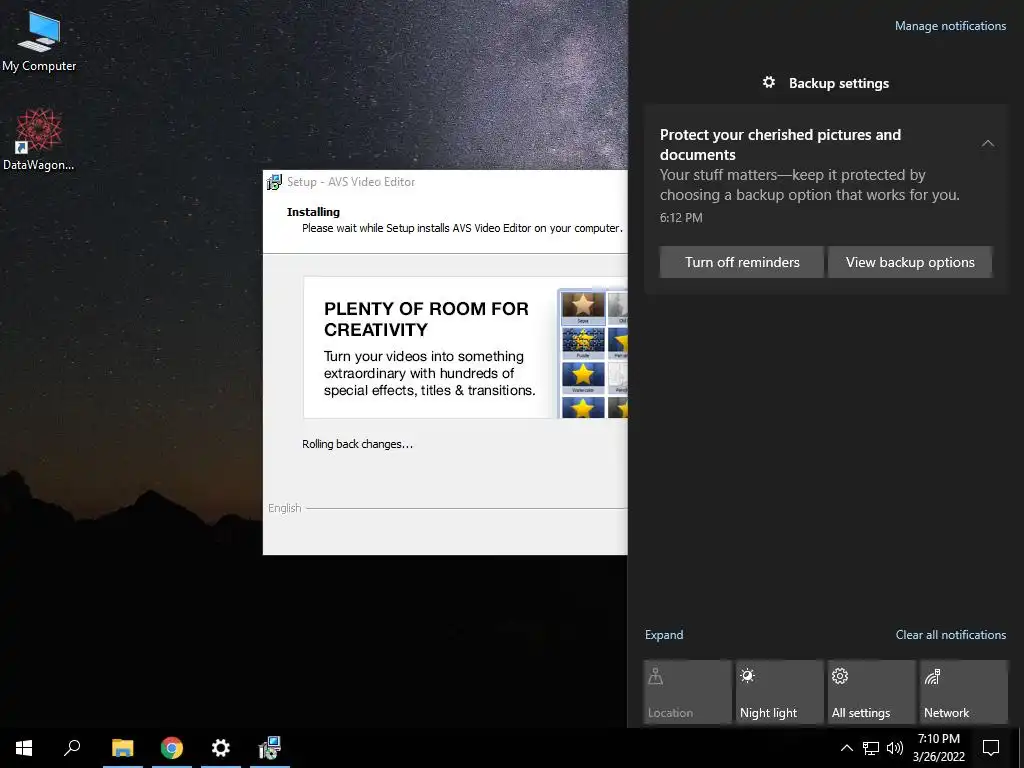Viewport: 1024px width, 768px height.
Task: Click the 'Installing' heading in the setup window
Action: 313,212
